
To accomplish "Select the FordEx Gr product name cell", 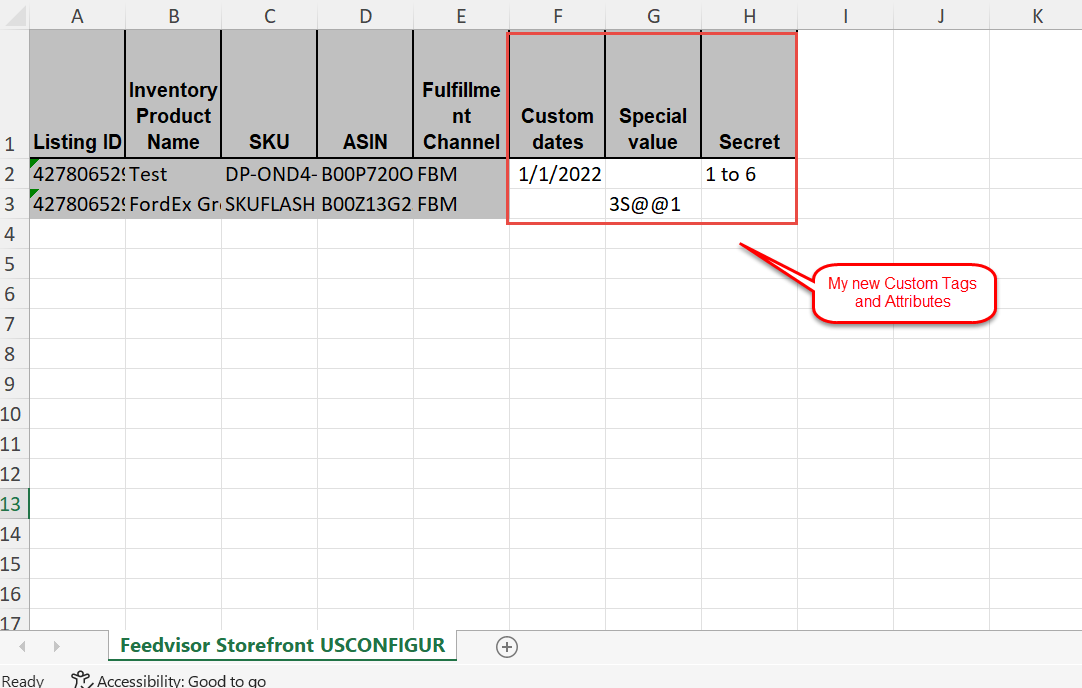I will (173, 204).
